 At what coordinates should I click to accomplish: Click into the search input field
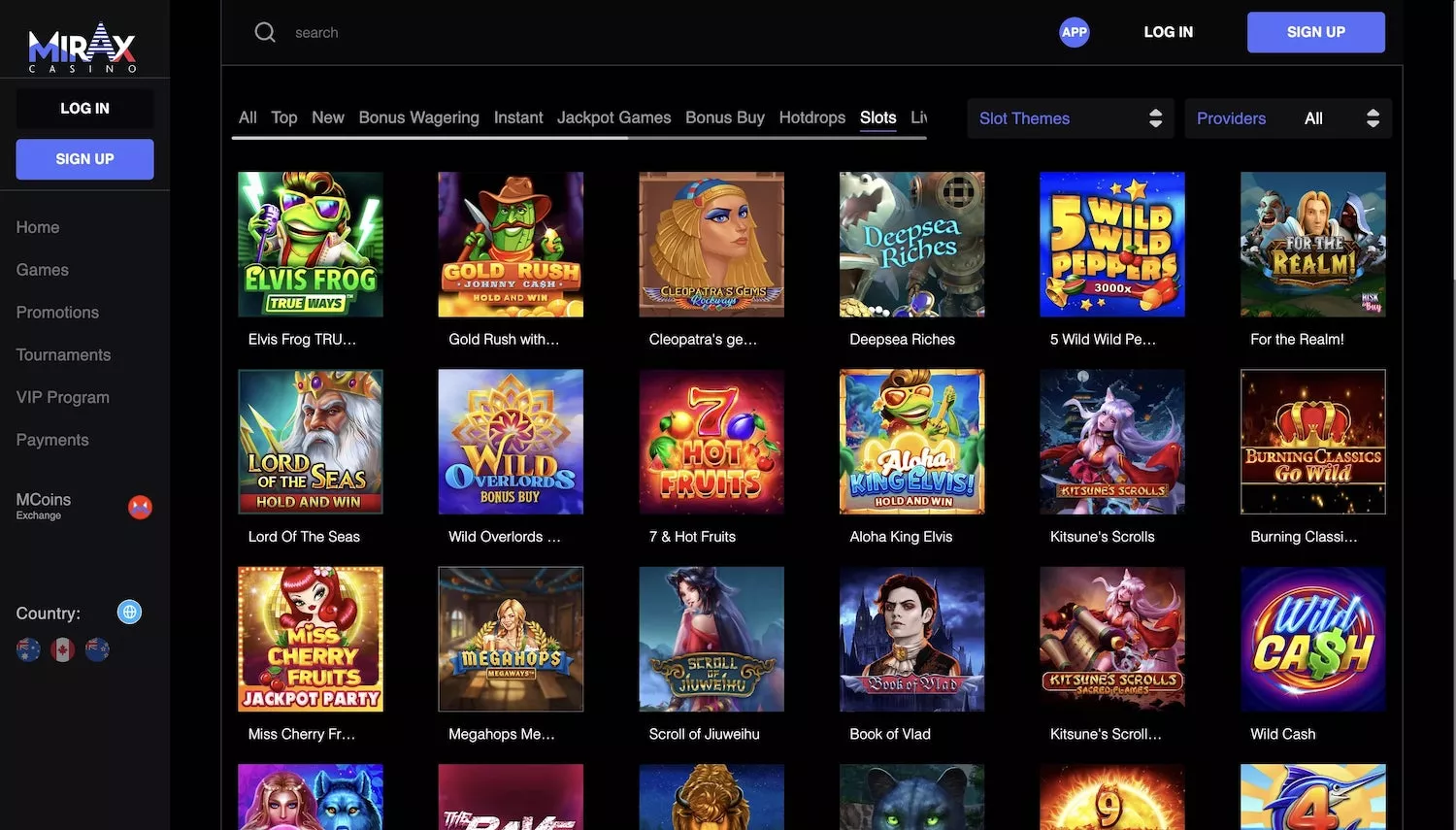(582, 32)
